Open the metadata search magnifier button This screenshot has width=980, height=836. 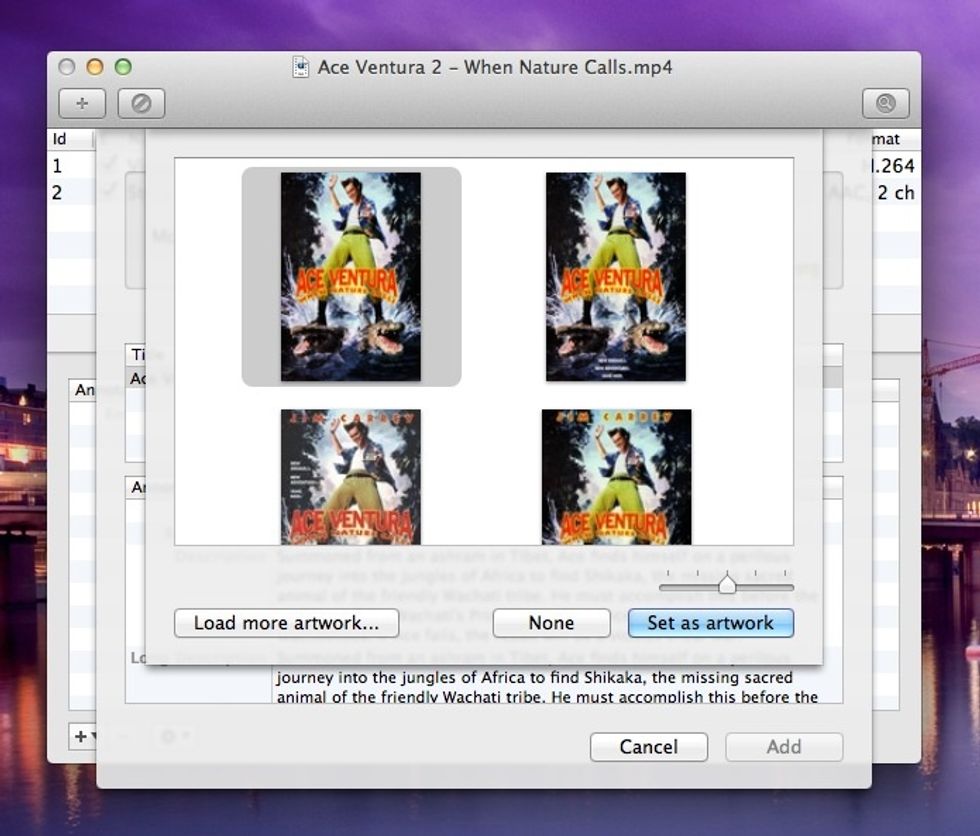click(x=886, y=103)
